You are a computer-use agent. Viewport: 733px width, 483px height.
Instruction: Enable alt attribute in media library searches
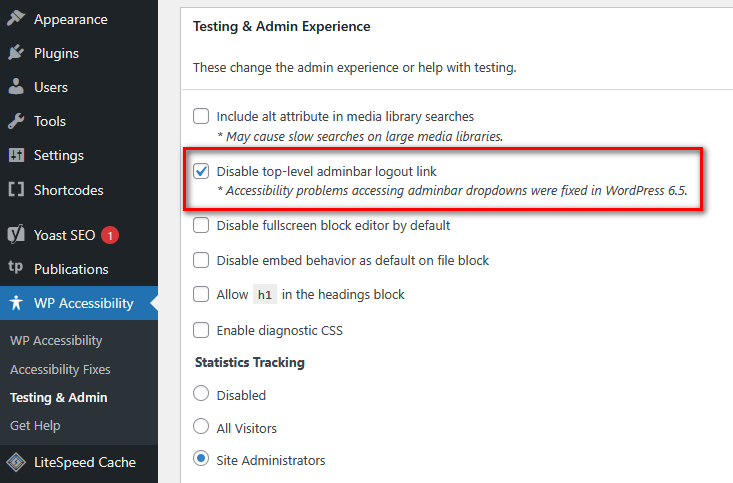[201, 116]
